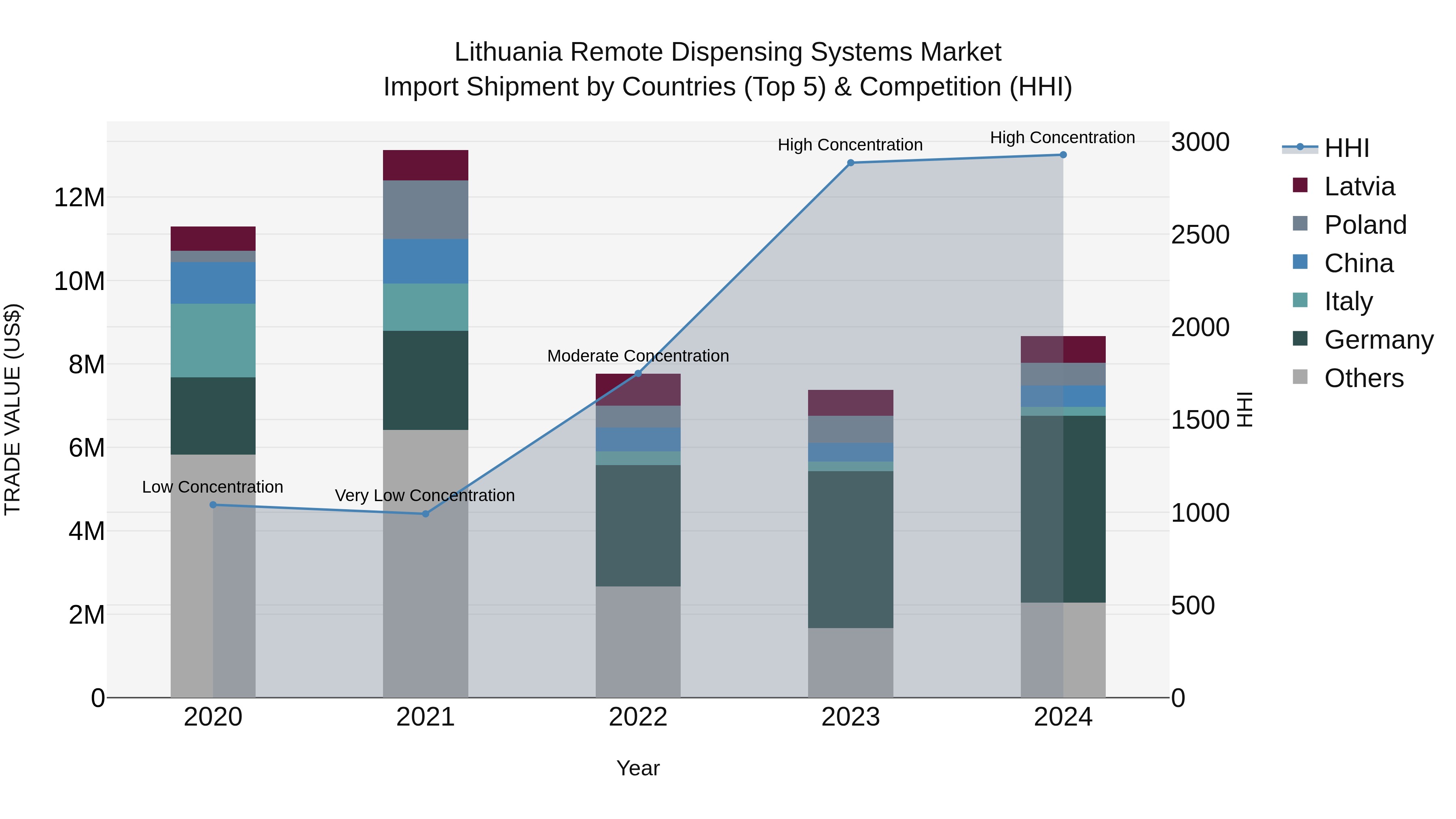The width and height of the screenshot is (1456, 819).
Task: Click the chart title first line
Action: 728,52
